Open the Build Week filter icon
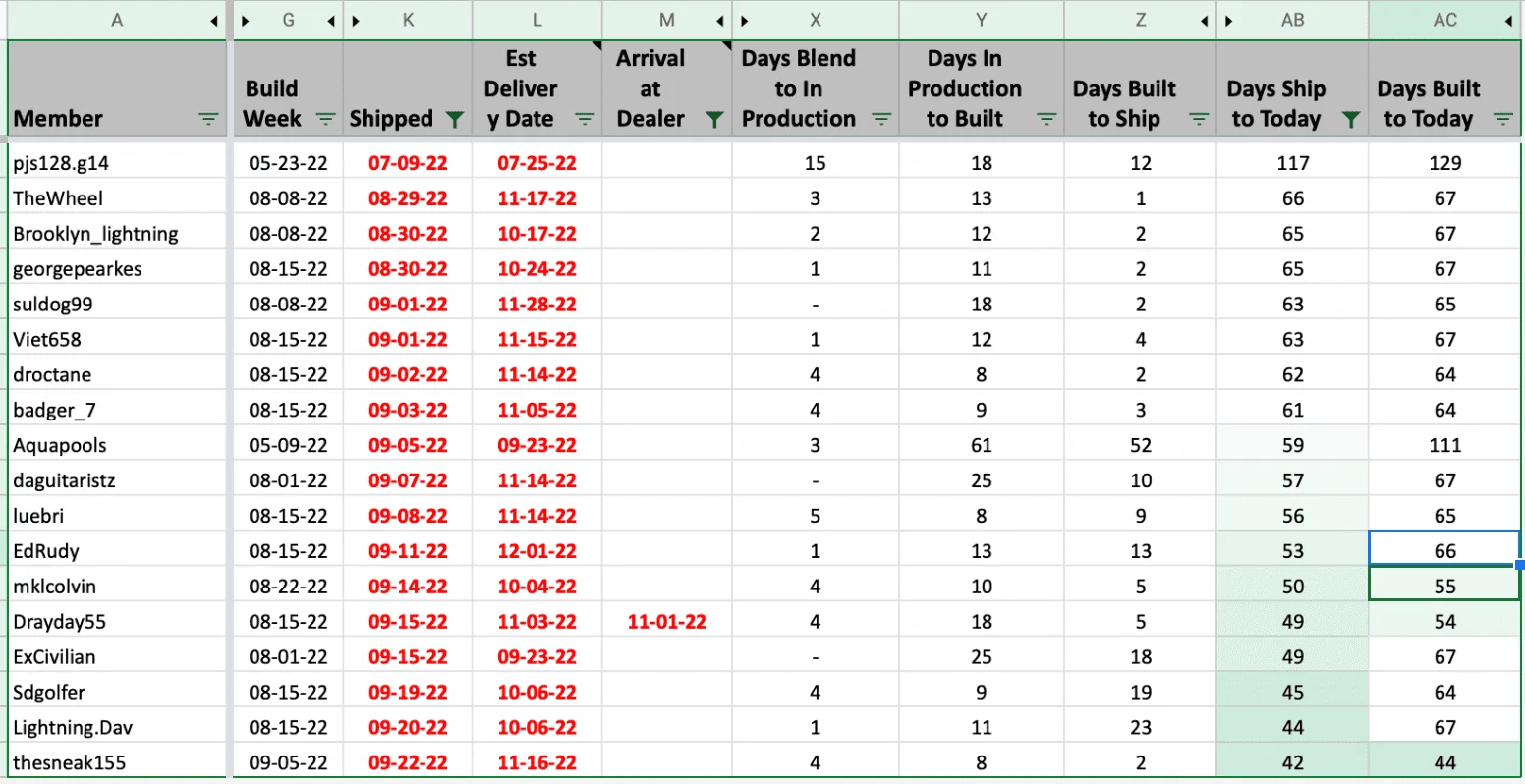This screenshot has width=1525, height=784. pyautogui.click(x=325, y=119)
